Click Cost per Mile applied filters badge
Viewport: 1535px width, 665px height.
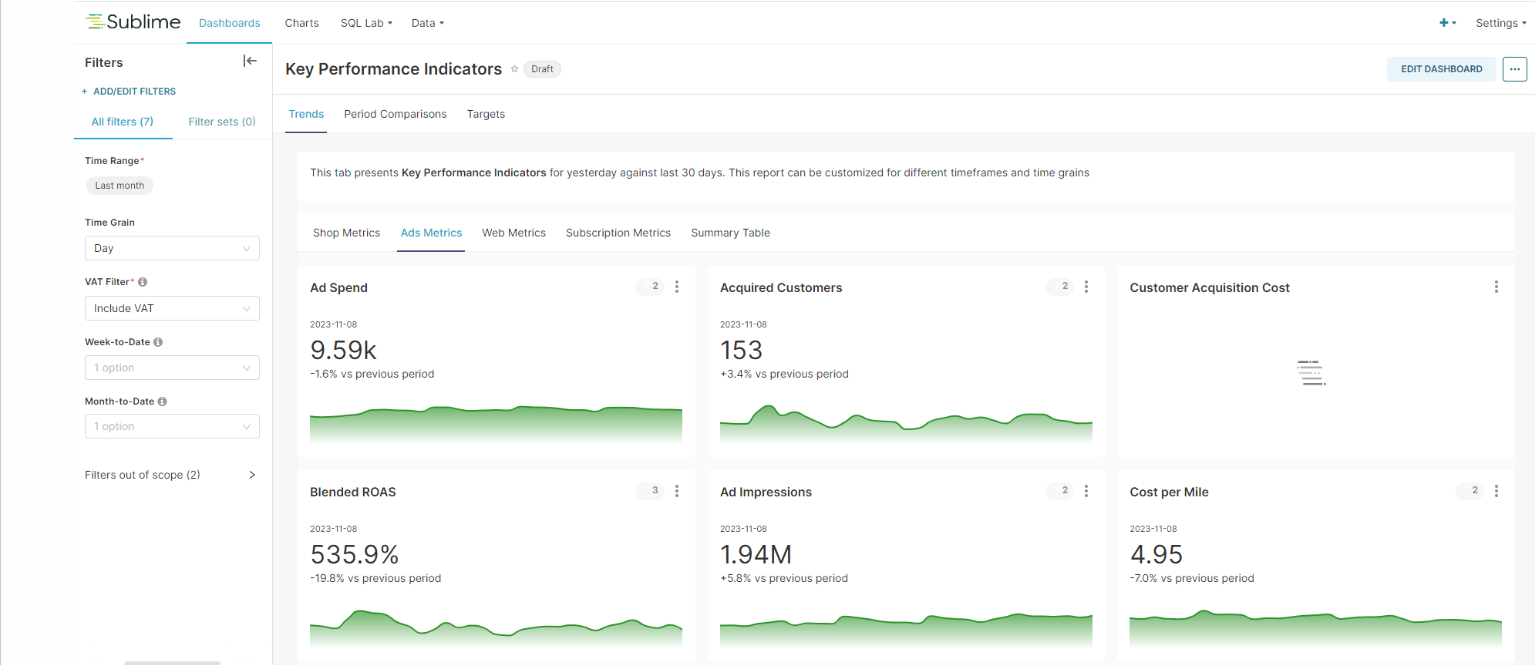tap(1470, 491)
